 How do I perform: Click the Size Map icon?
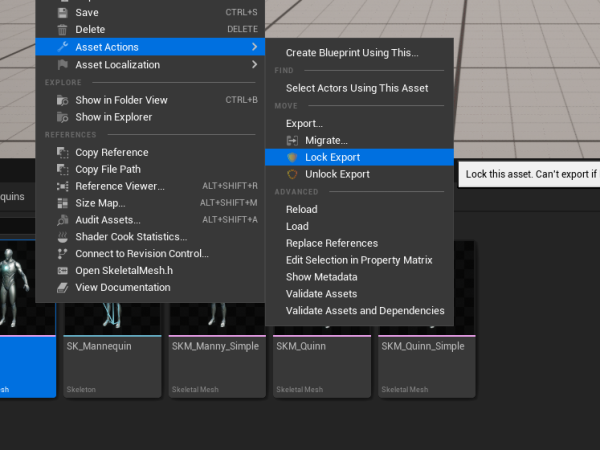tap(63, 203)
